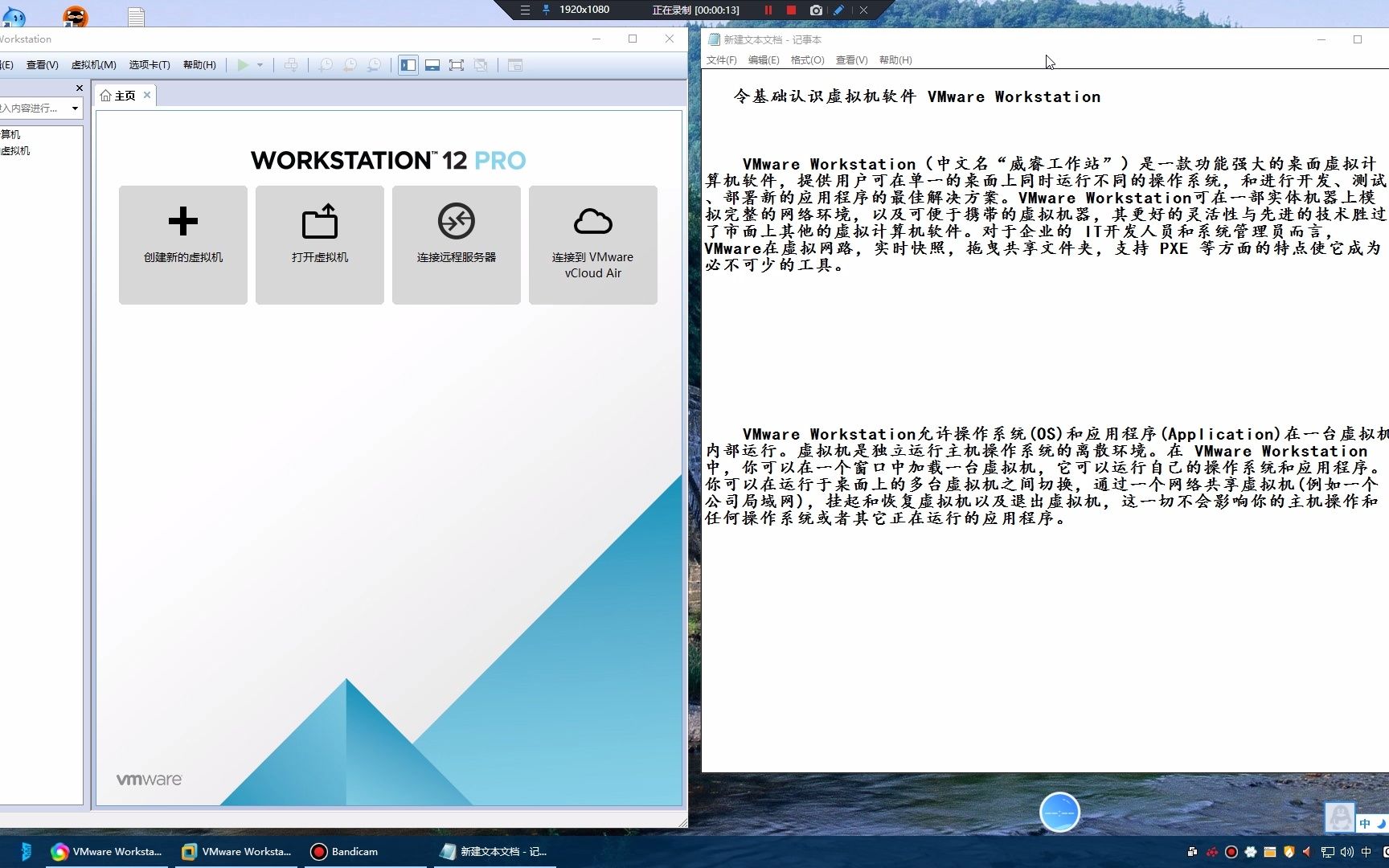Viewport: 1389px width, 868px height.
Task: Click the 连接远程服务器 tile
Action: coord(457,245)
